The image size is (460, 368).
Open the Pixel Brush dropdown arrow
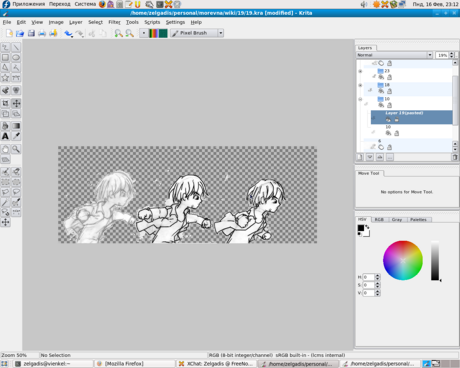click(220, 33)
